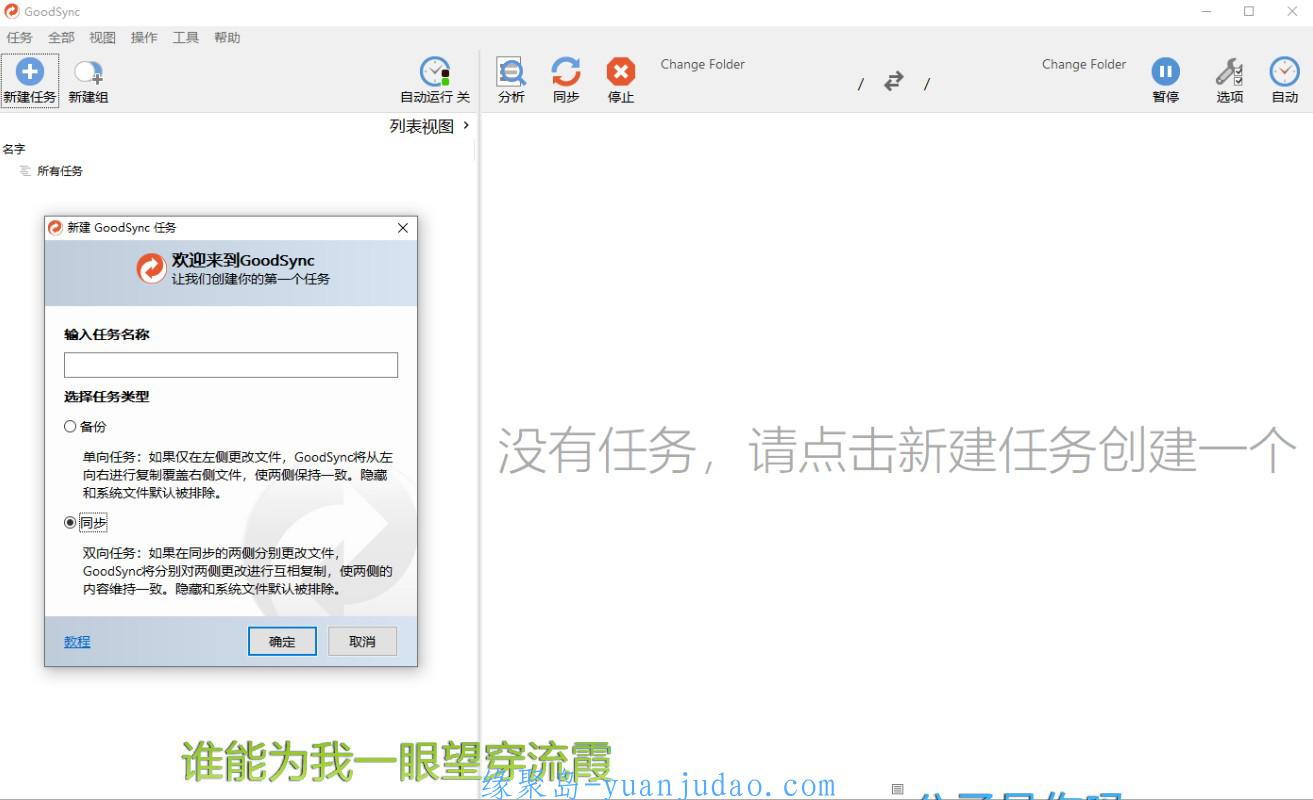Minimize the GoodSync window

click(1206, 12)
